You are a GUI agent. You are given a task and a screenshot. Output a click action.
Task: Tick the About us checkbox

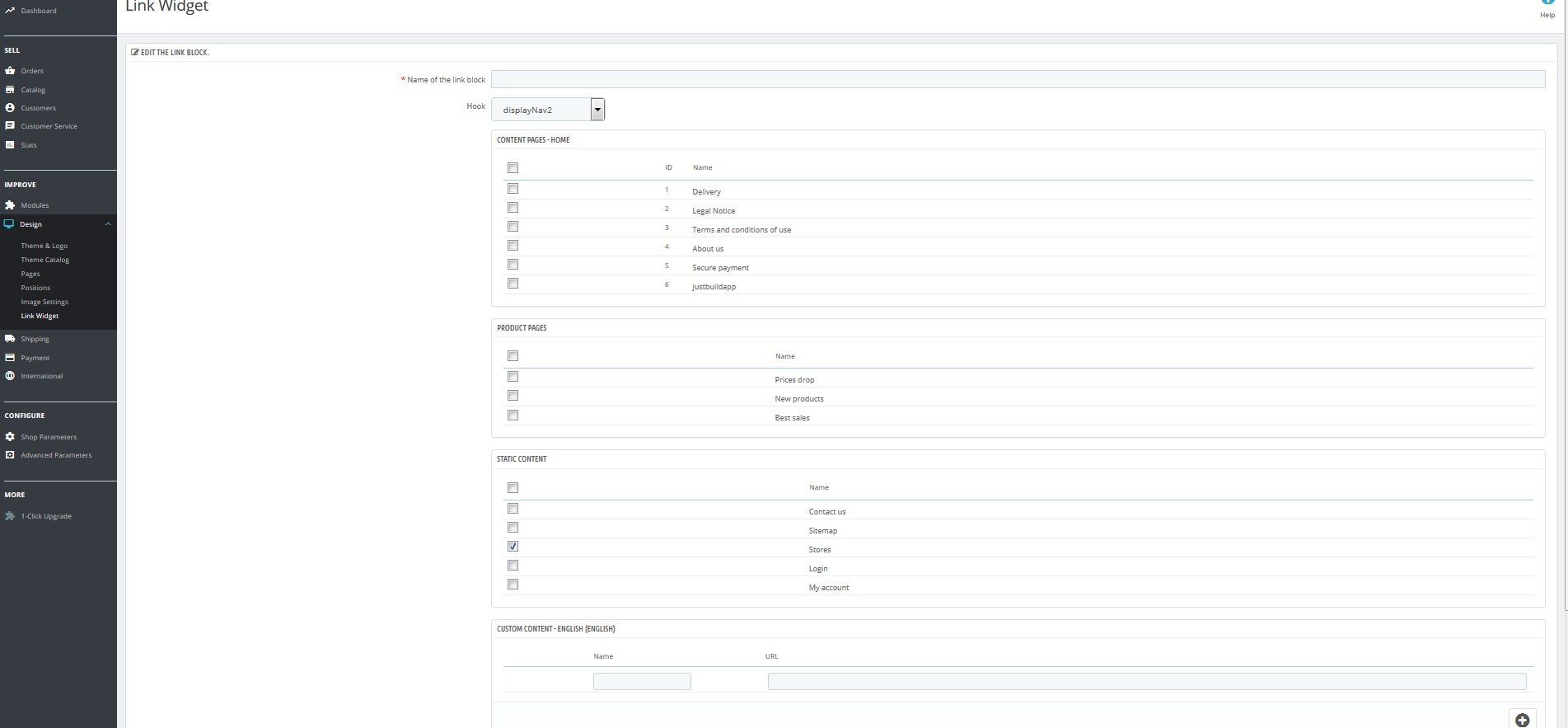tap(513, 246)
